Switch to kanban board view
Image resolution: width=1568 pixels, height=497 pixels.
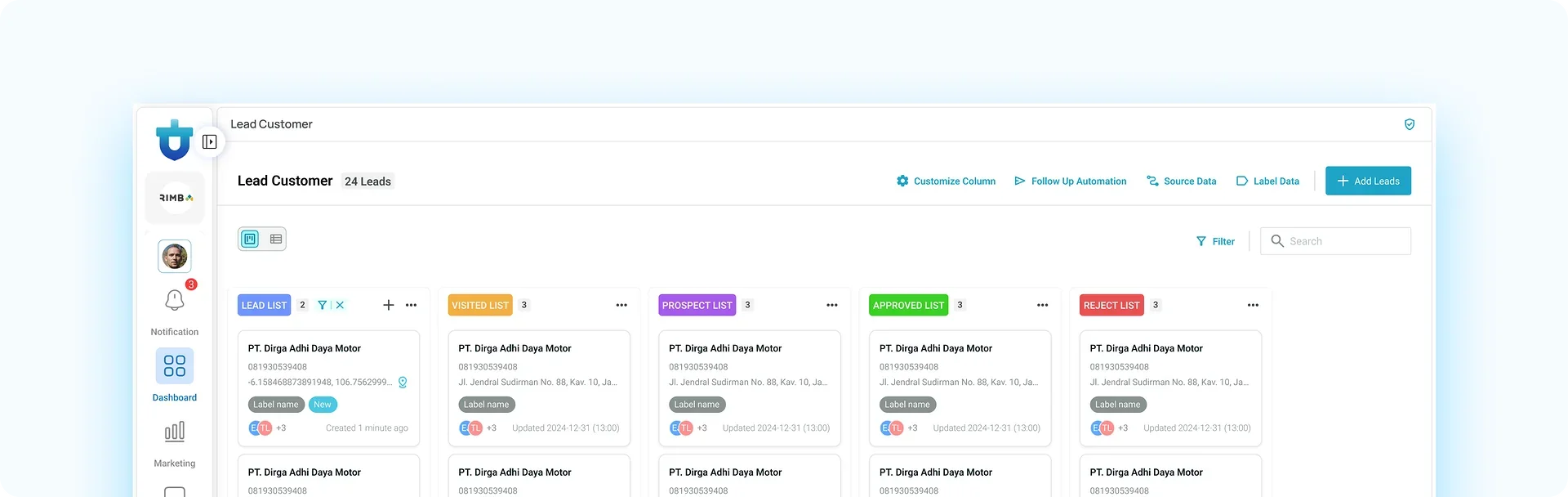(x=251, y=240)
